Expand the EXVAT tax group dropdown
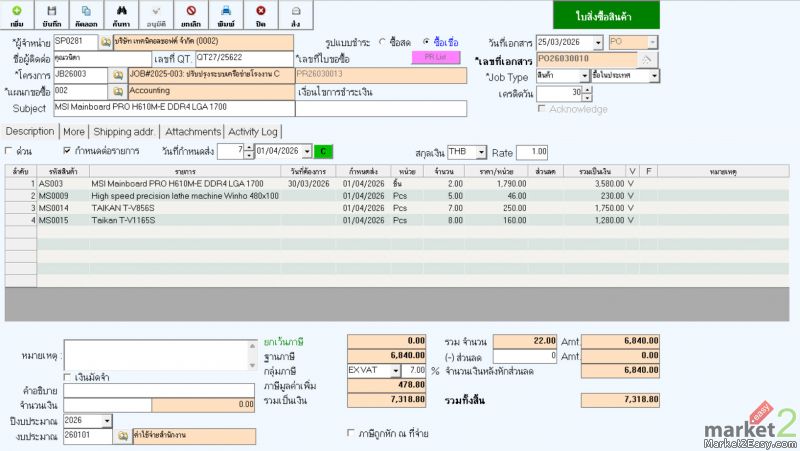Screen dimensions: 800x451 396,370
